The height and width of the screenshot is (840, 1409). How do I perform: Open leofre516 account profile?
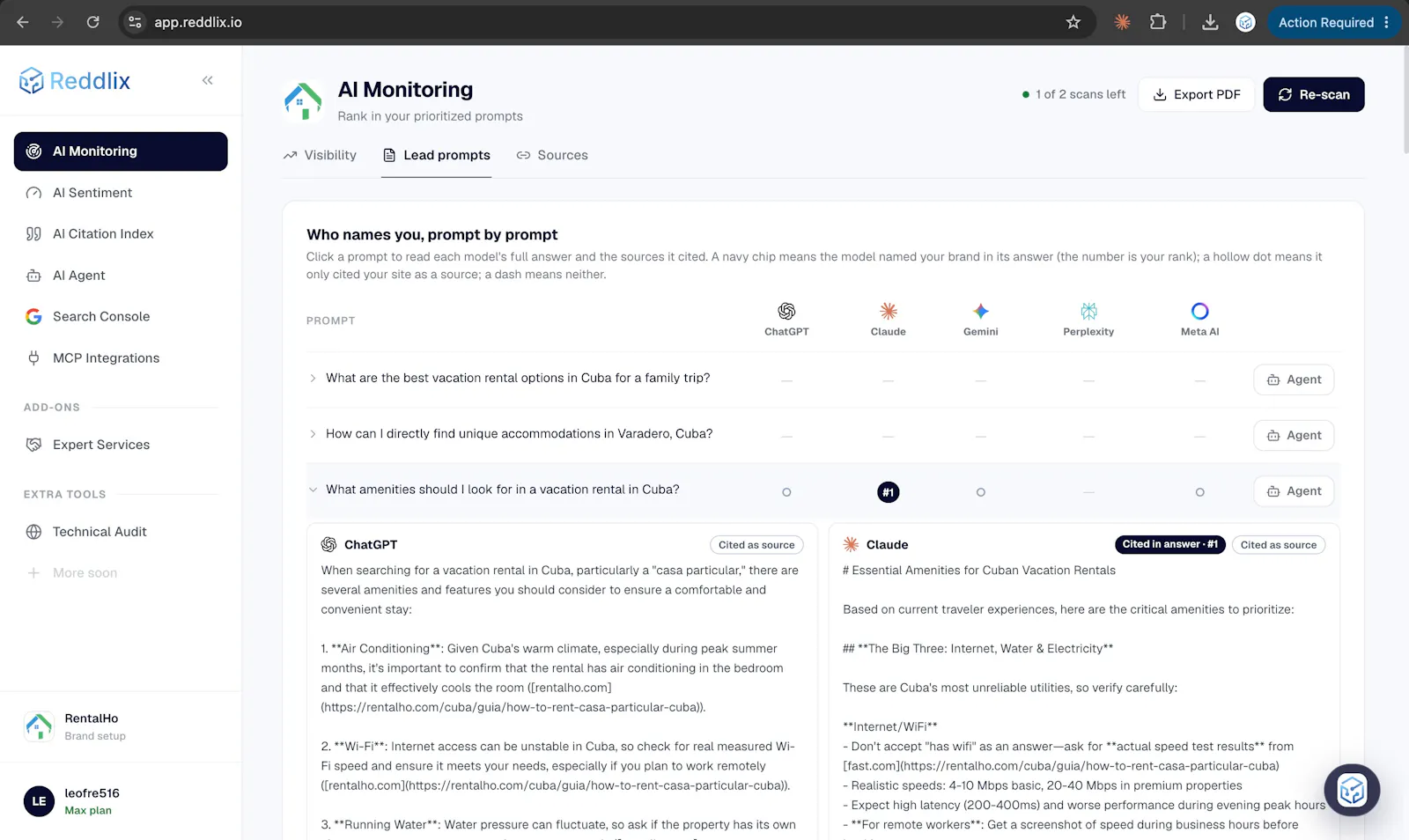121,801
